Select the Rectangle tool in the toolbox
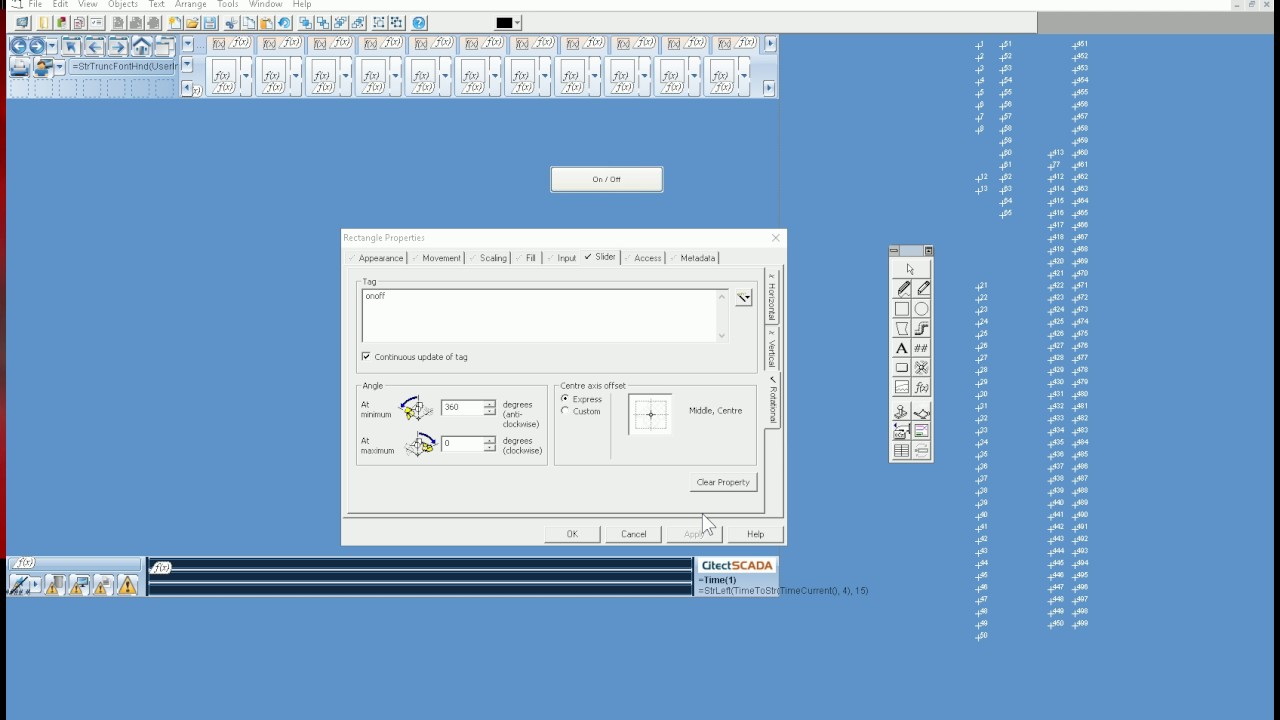Image resolution: width=1280 pixels, height=720 pixels. pyautogui.click(x=902, y=309)
